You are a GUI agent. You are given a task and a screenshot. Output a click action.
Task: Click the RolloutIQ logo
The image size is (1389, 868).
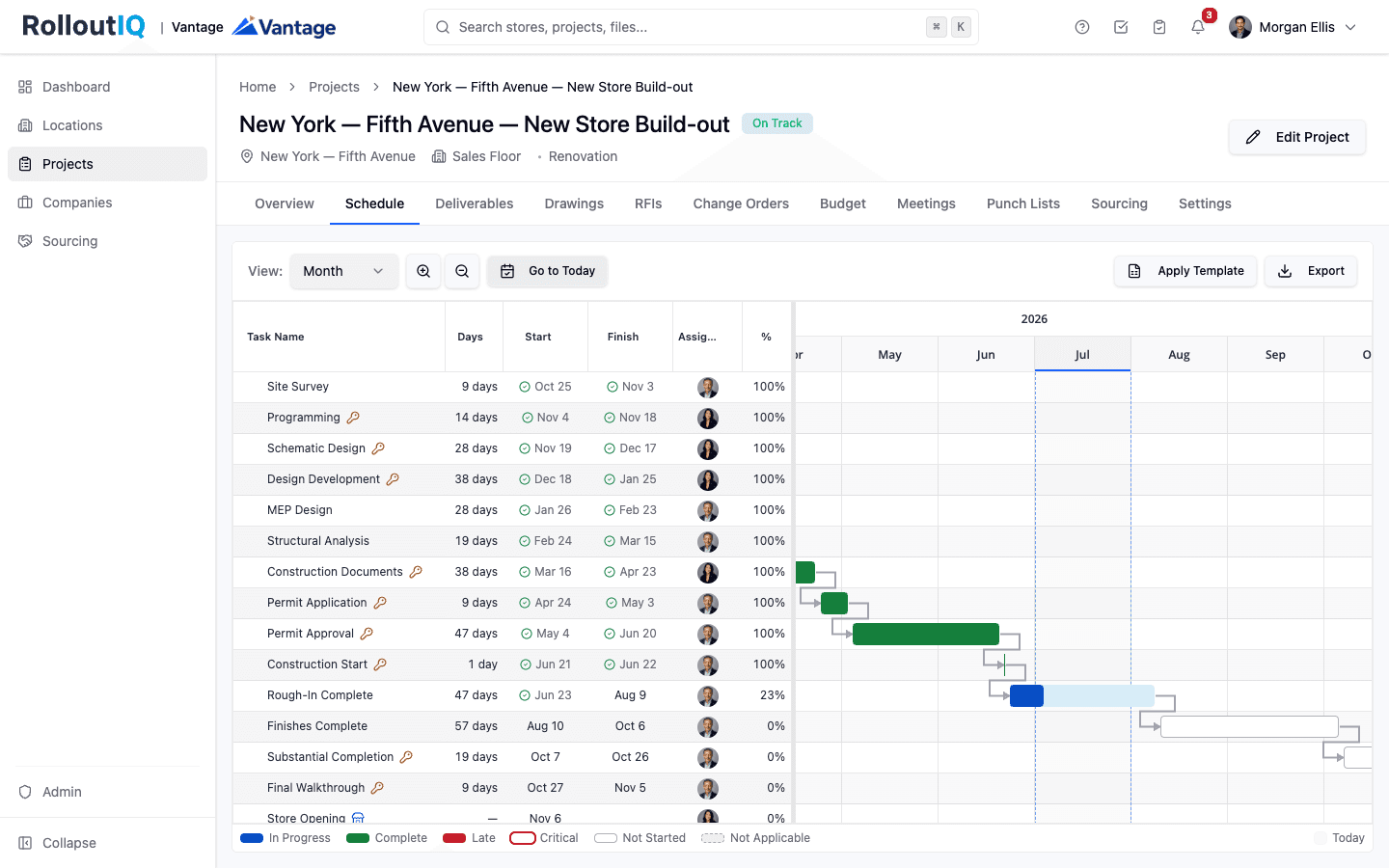click(x=84, y=26)
